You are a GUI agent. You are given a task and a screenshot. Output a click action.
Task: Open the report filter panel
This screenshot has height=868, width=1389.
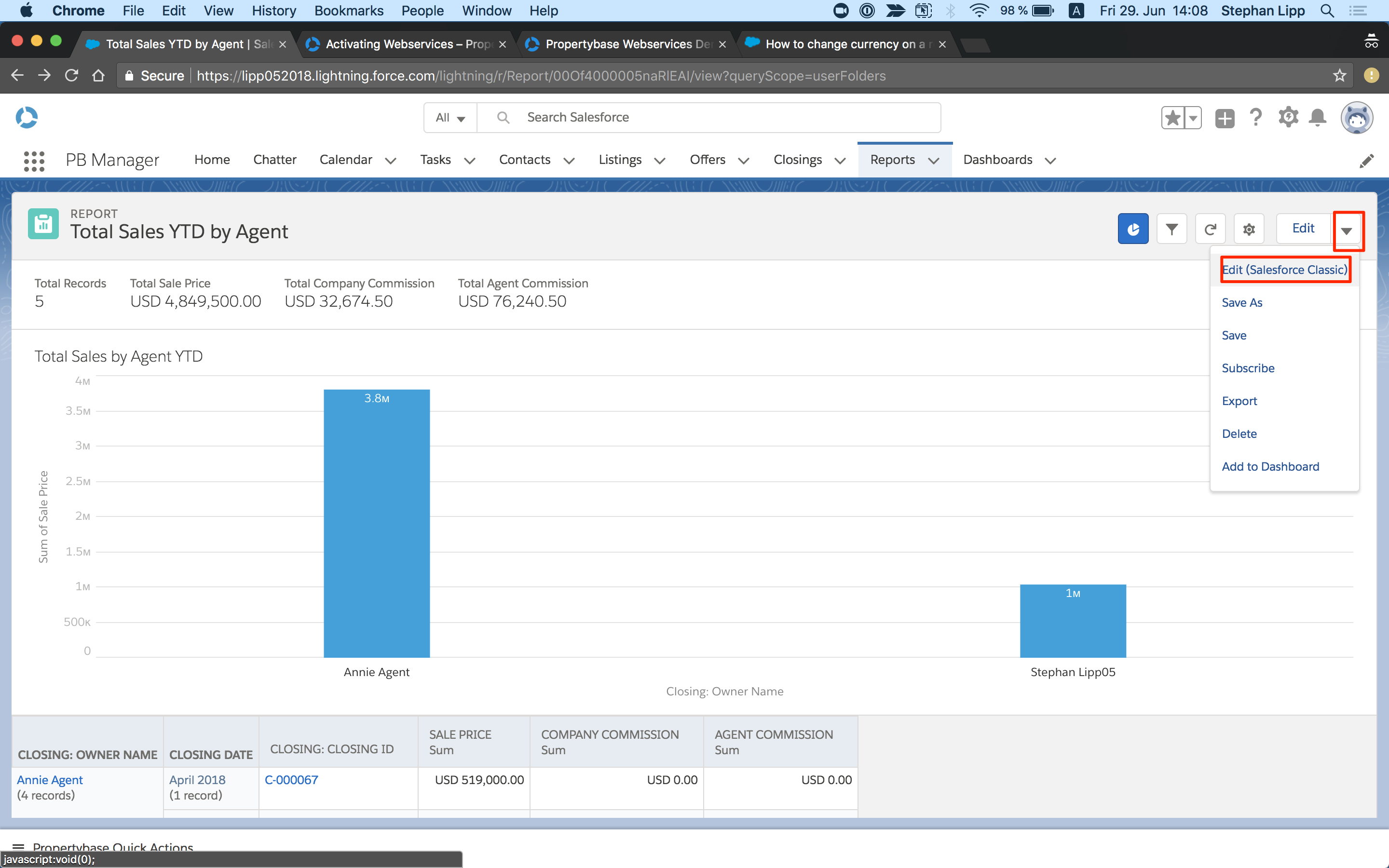1171,229
